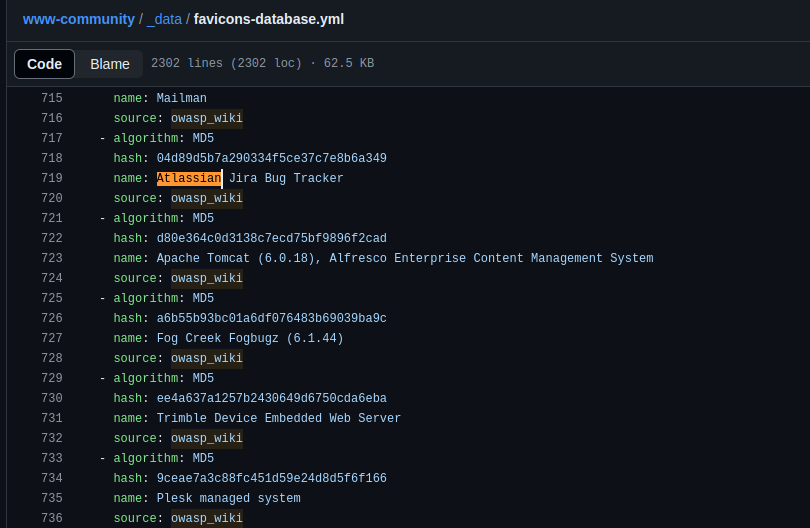Click hash d80e364c0d3138c7ecd75bf9896f2cad
Viewport: 810px width, 528px height.
click(272, 238)
